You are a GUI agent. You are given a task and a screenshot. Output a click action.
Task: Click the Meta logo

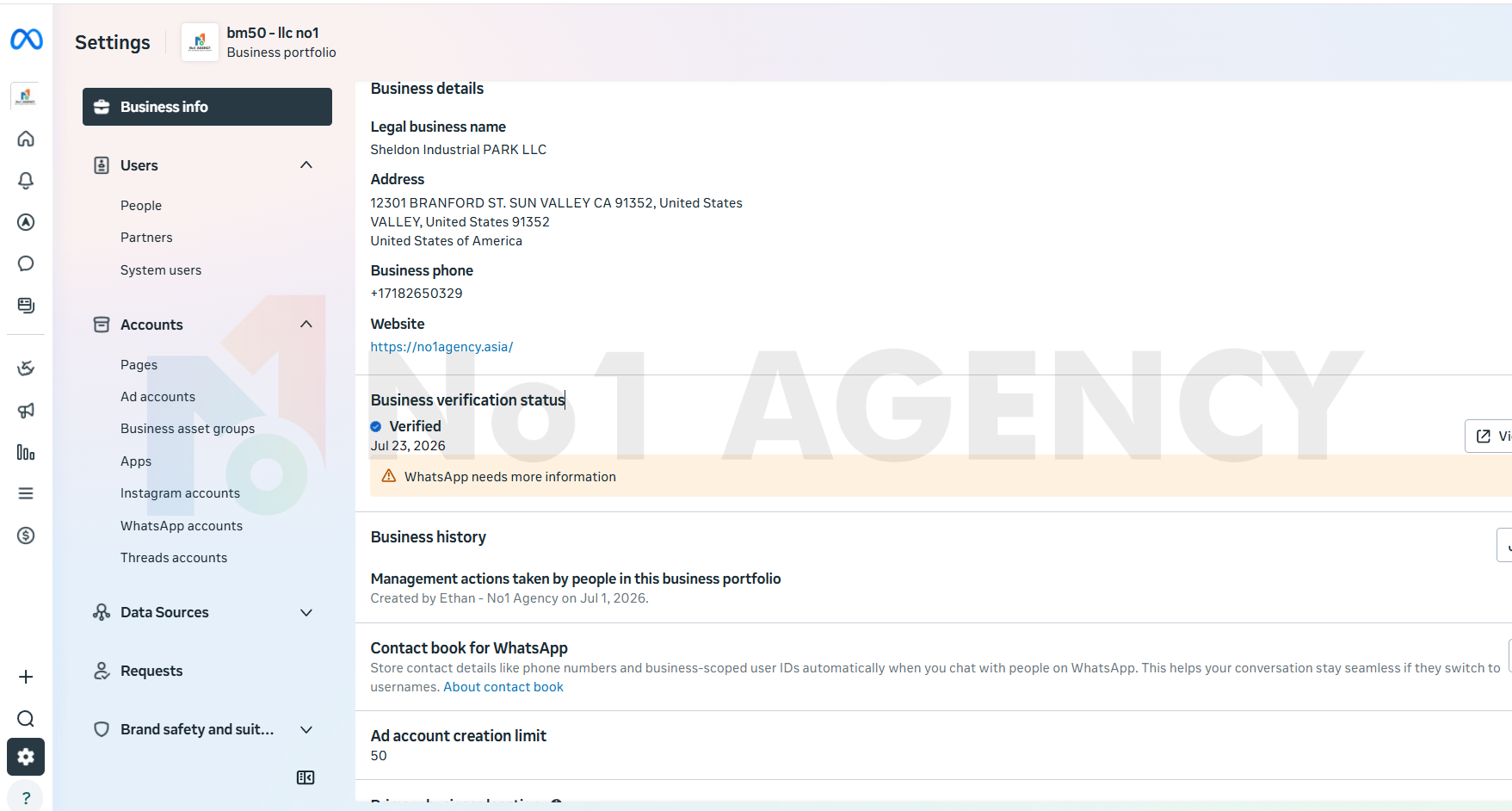(x=27, y=40)
